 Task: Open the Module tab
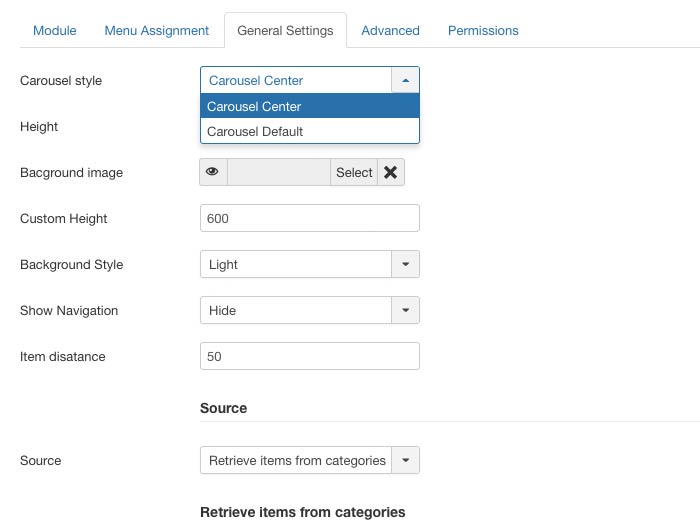tap(55, 30)
